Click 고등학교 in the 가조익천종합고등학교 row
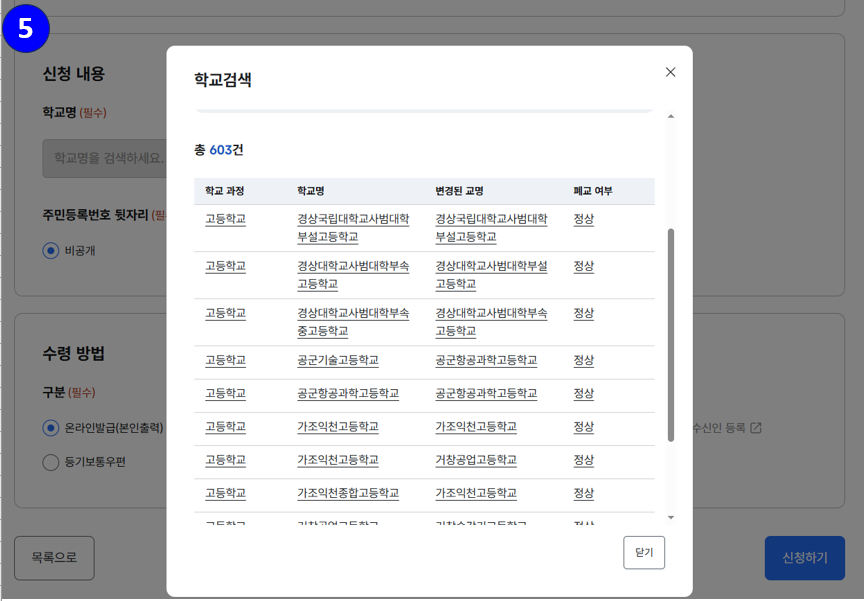This screenshot has width=864, height=601. click(x=225, y=493)
